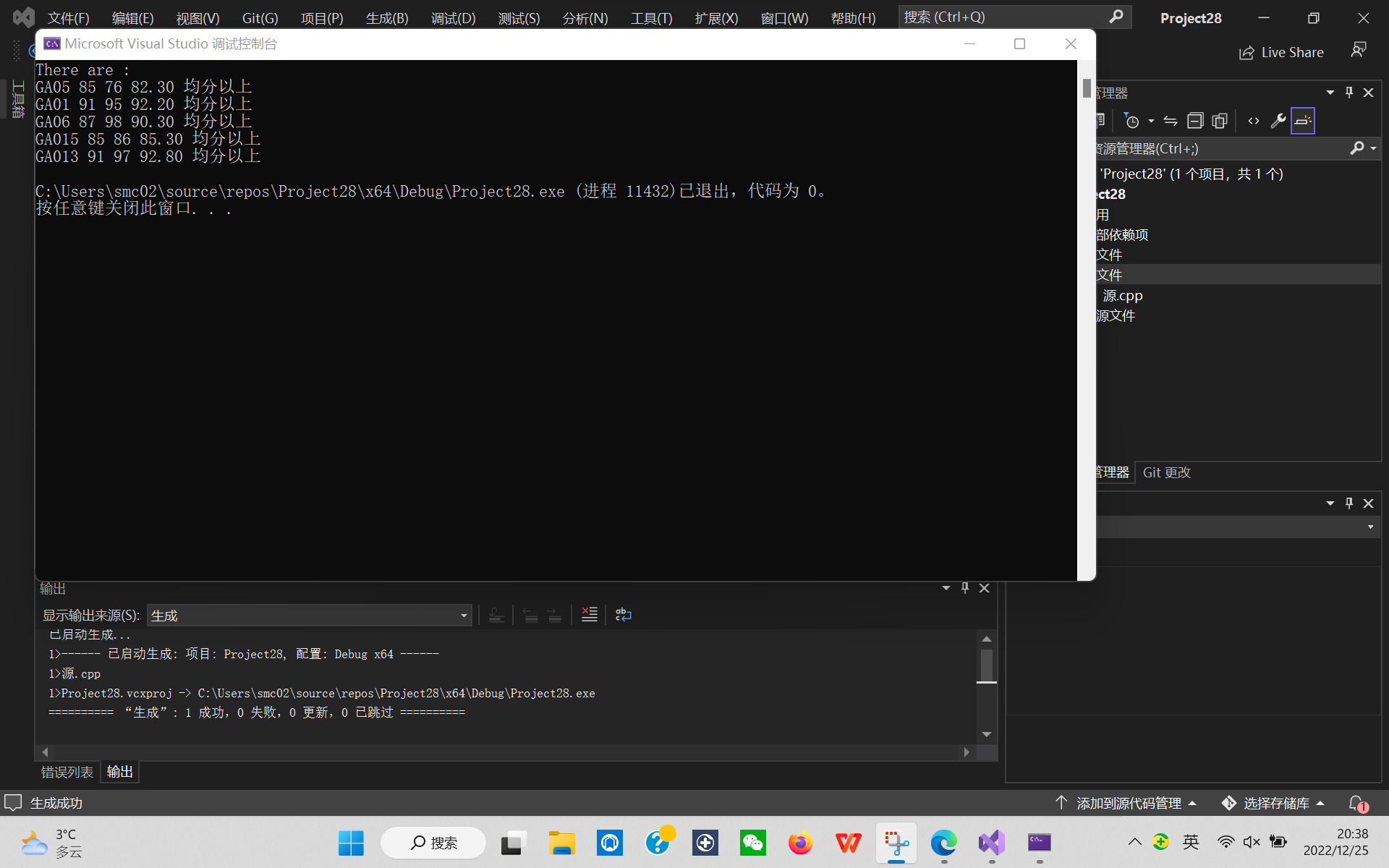Open Microsoft Edge from the taskbar
The image size is (1389, 868).
(943, 843)
